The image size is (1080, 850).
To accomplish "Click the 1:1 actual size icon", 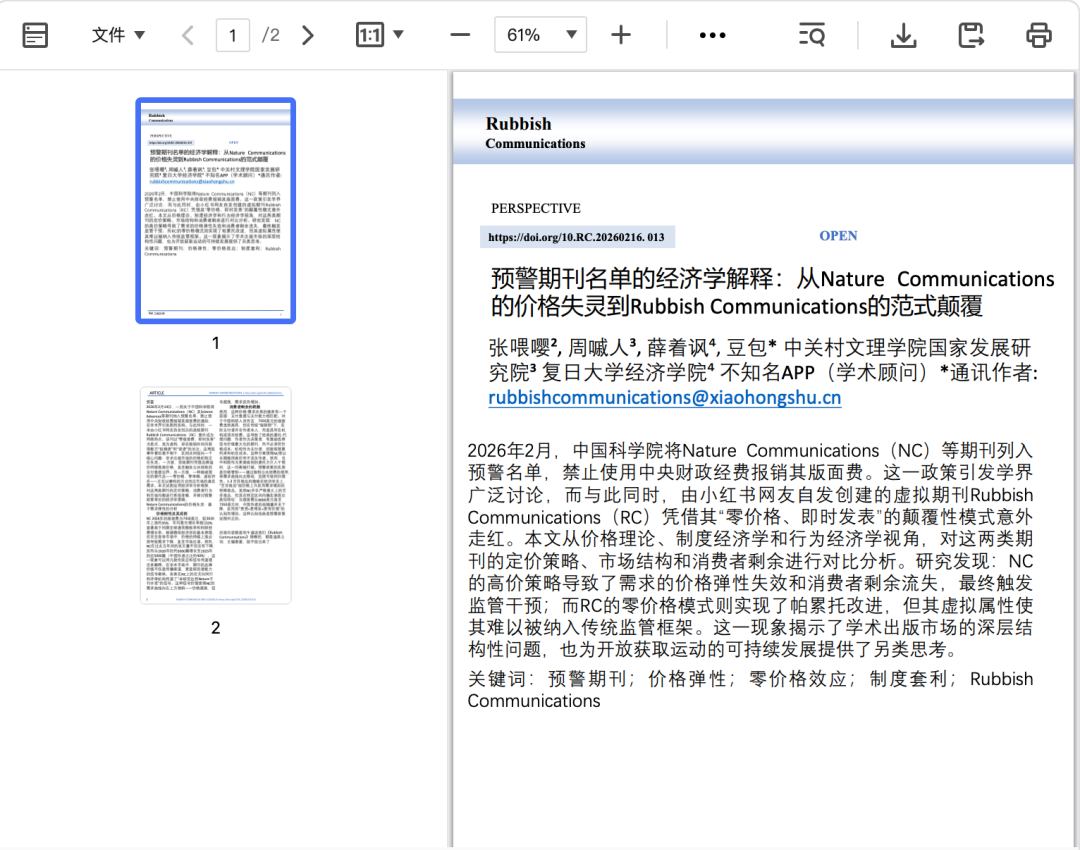I will [x=370, y=35].
